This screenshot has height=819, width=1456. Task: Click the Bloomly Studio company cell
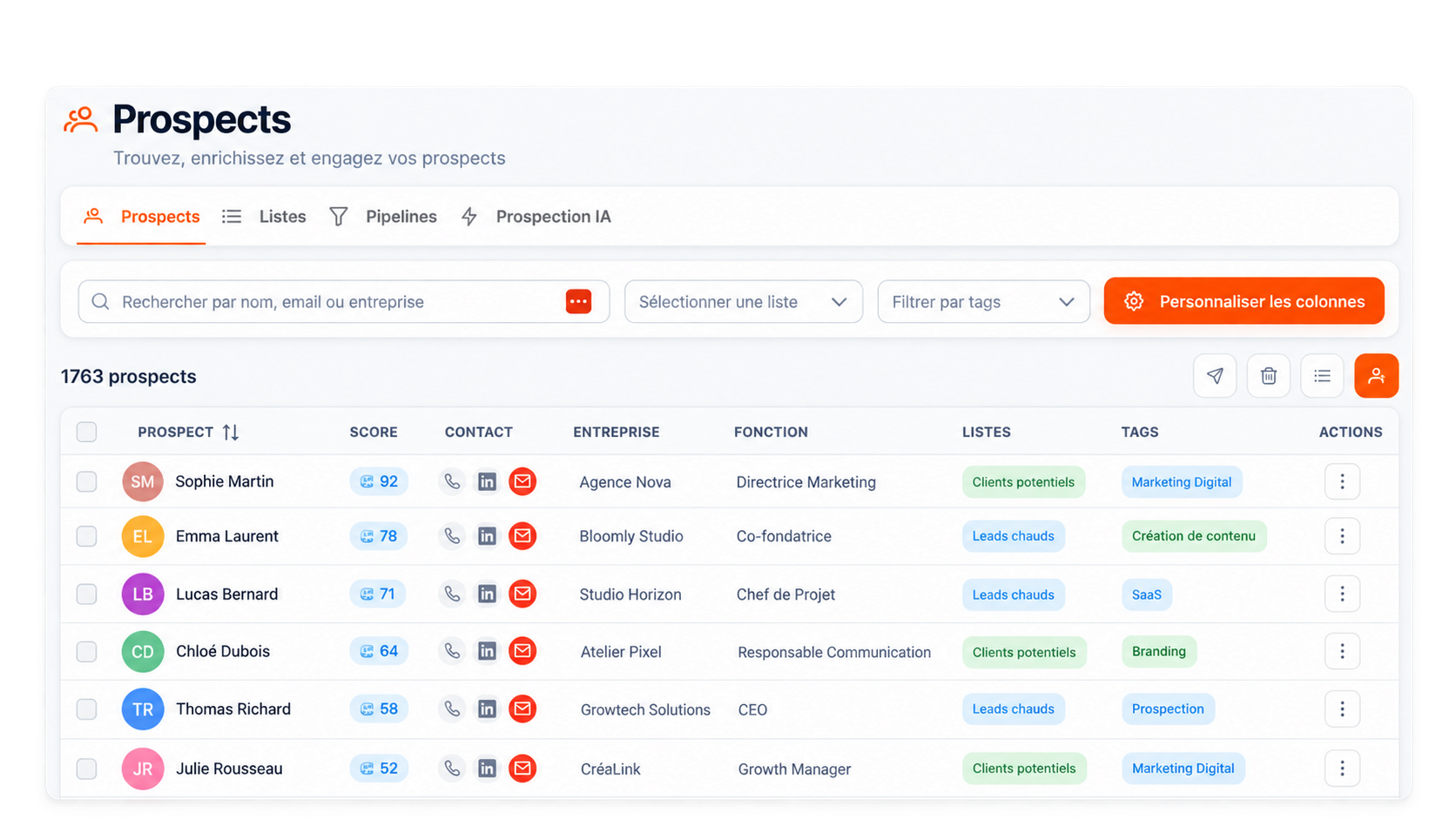pyautogui.click(x=631, y=536)
